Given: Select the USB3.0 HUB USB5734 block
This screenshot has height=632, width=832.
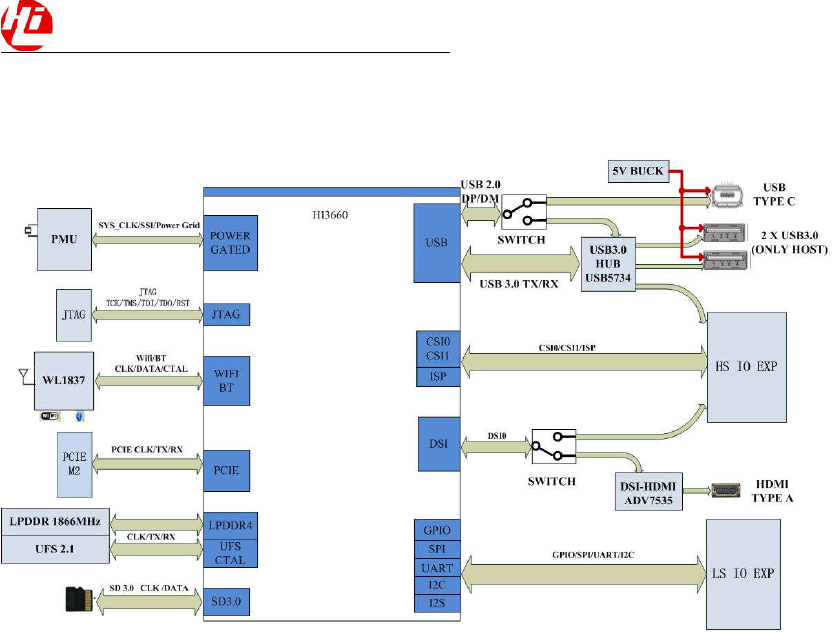Looking at the screenshot, I should [608, 264].
